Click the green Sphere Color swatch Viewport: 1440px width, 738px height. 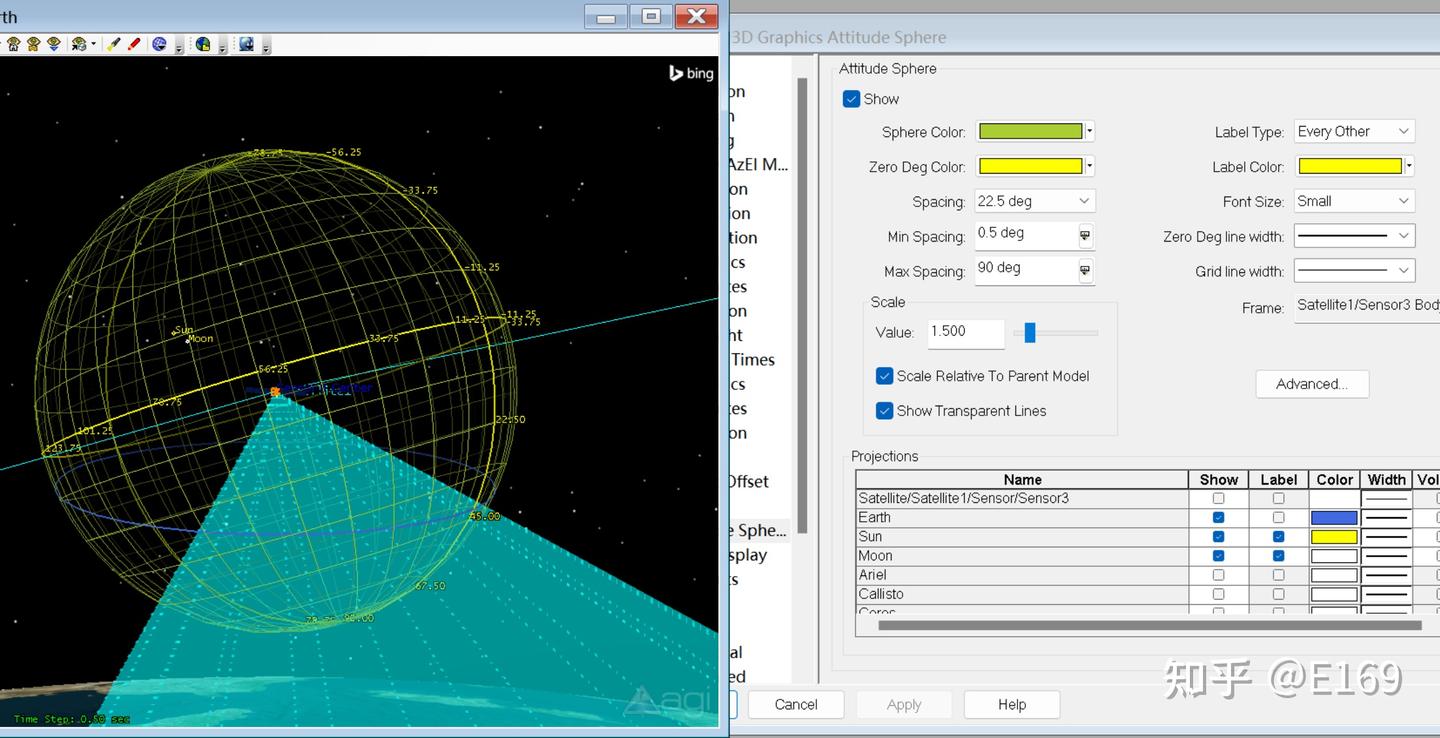tap(1030, 132)
